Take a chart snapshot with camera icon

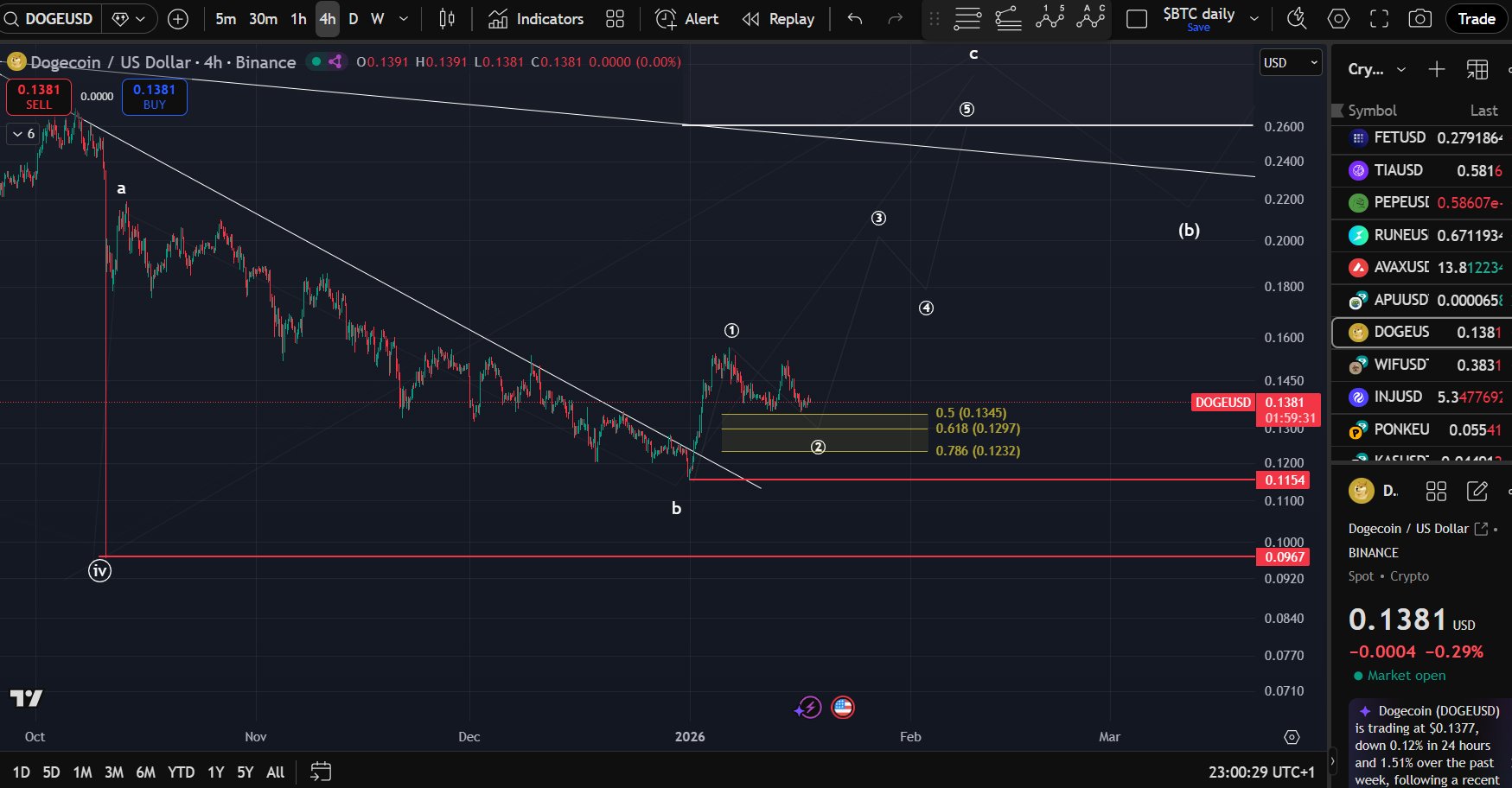click(1419, 19)
